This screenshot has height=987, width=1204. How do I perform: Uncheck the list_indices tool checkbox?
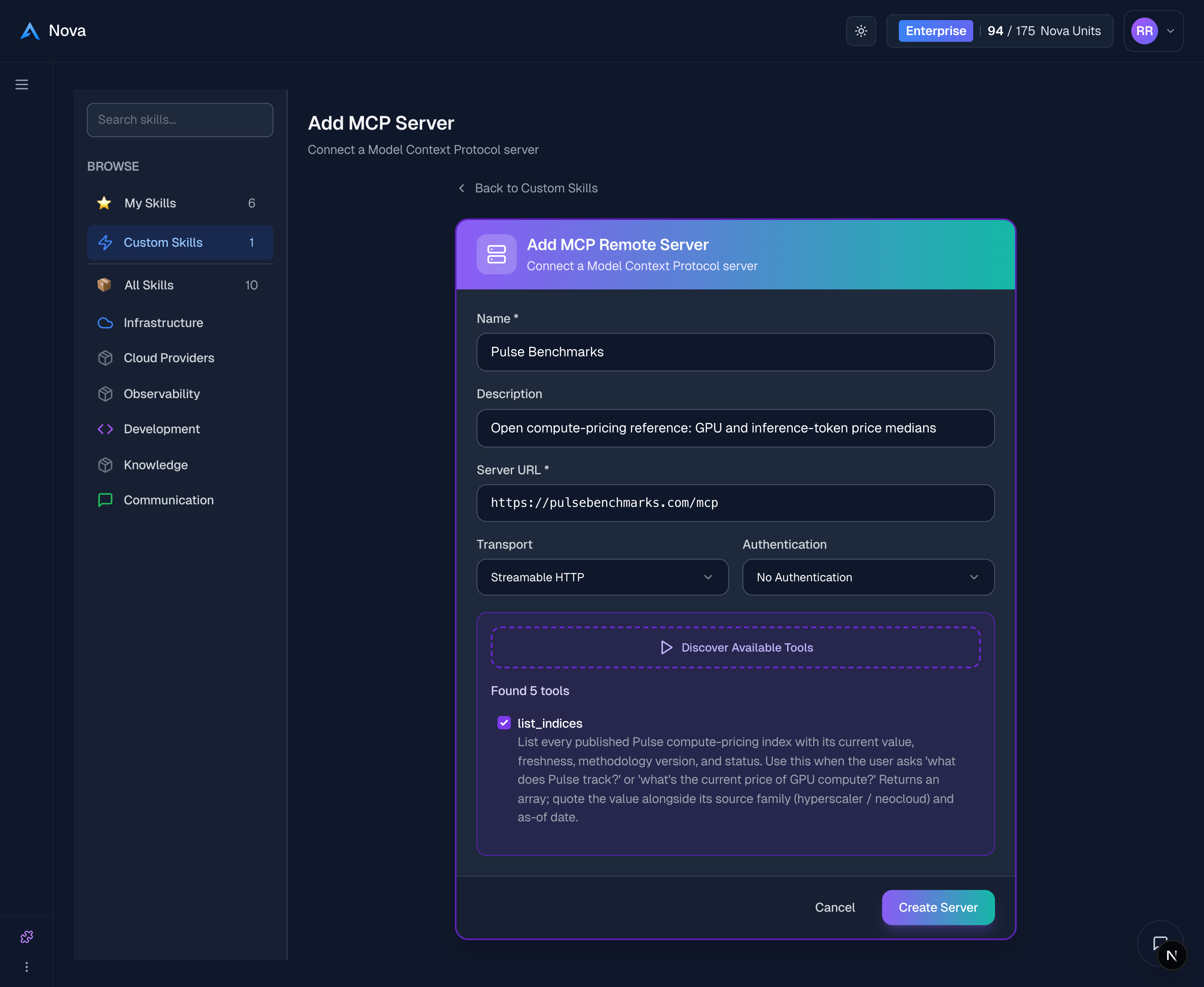[504, 723]
